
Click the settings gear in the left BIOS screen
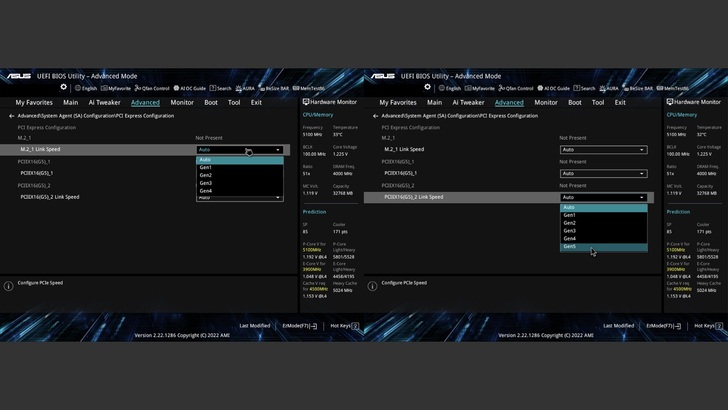[63, 87]
